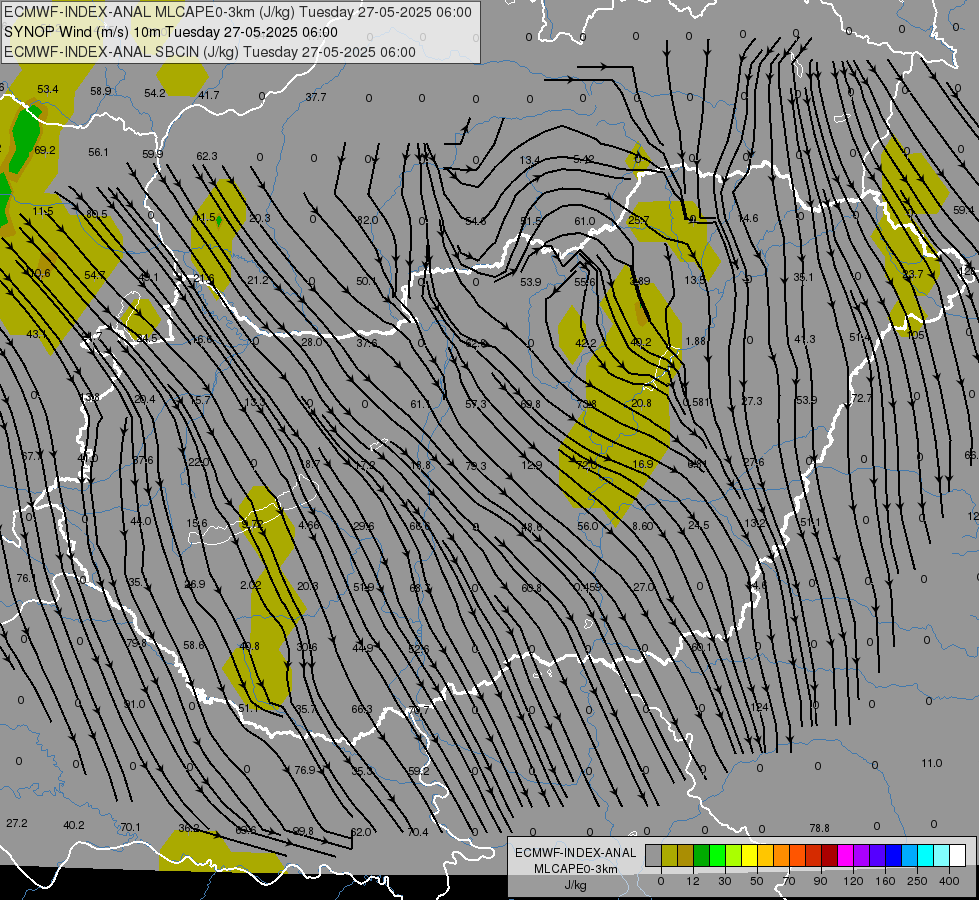Click the pure yellow legend swatch

[x=749, y=855]
